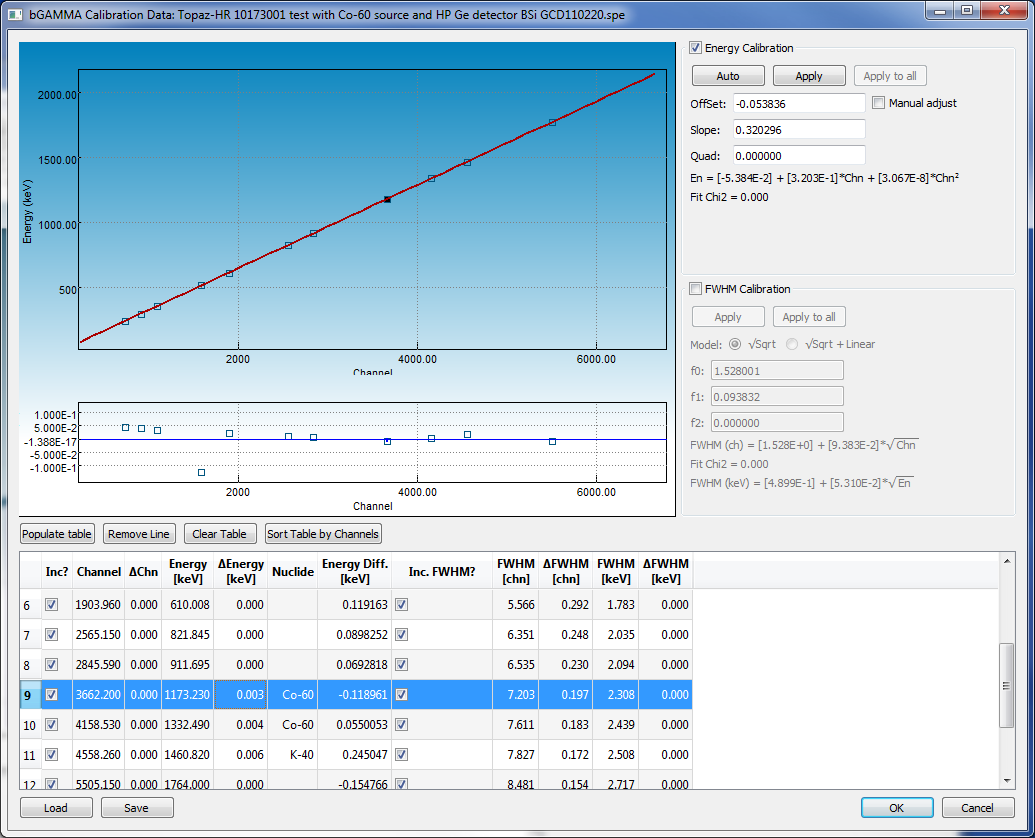
Task: Click Populate table button
Action: tap(57, 534)
